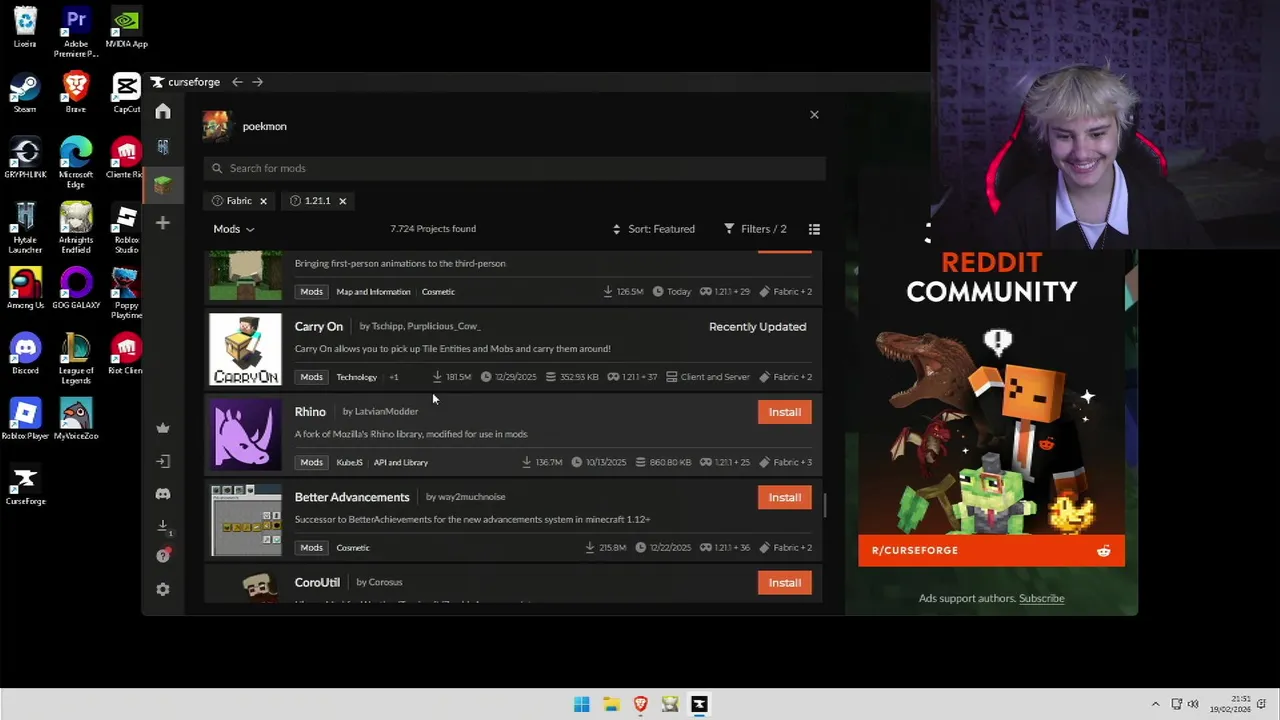Image resolution: width=1280 pixels, height=720 pixels.
Task: Go forward with the CurseForge forward arrow
Action: coord(257,82)
